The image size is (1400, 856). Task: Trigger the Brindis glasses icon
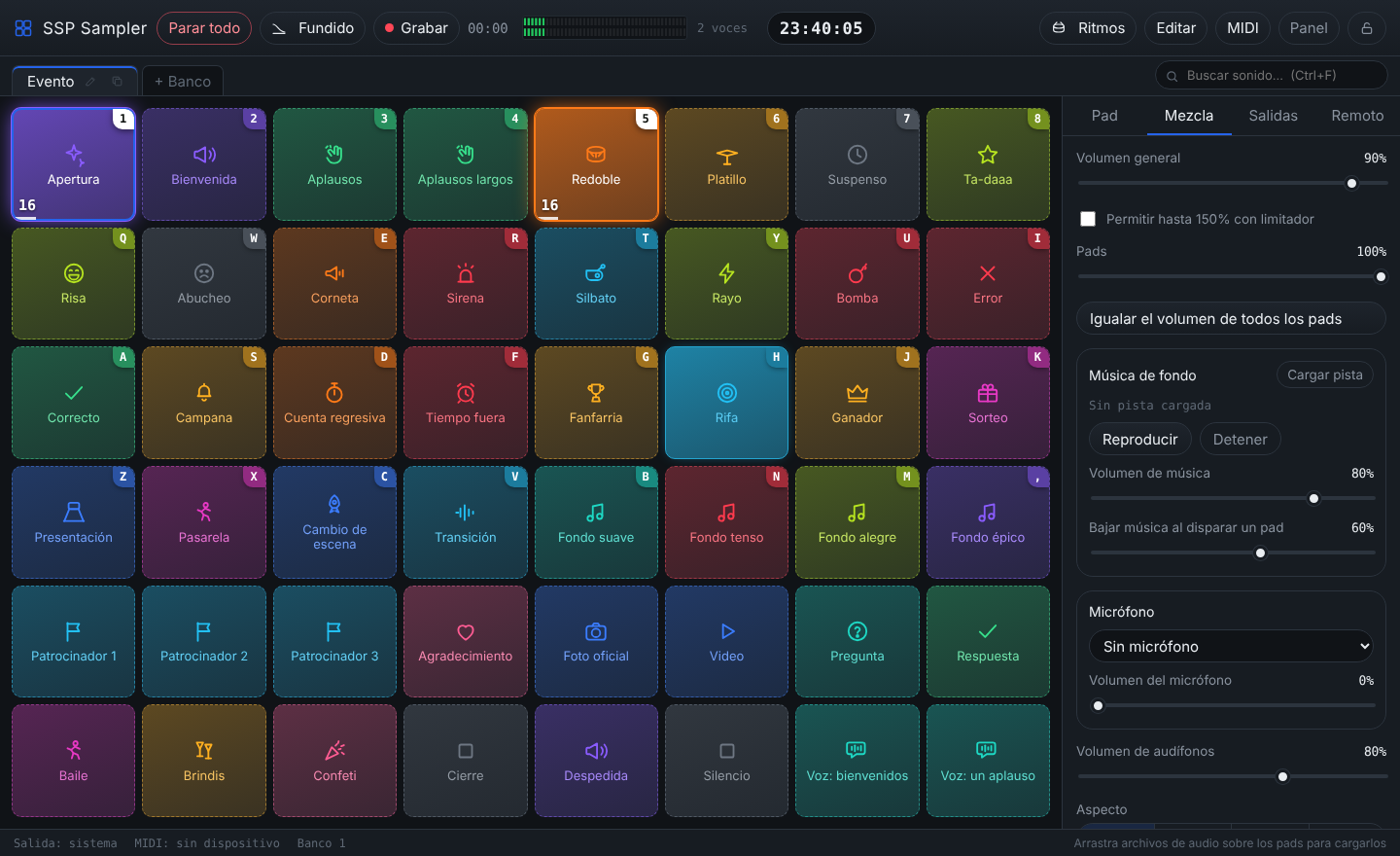point(204,751)
